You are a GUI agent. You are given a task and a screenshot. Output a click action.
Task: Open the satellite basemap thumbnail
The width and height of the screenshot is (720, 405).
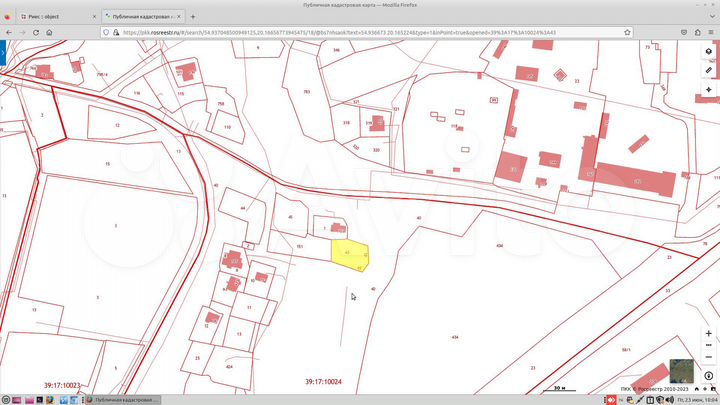[x=683, y=371]
